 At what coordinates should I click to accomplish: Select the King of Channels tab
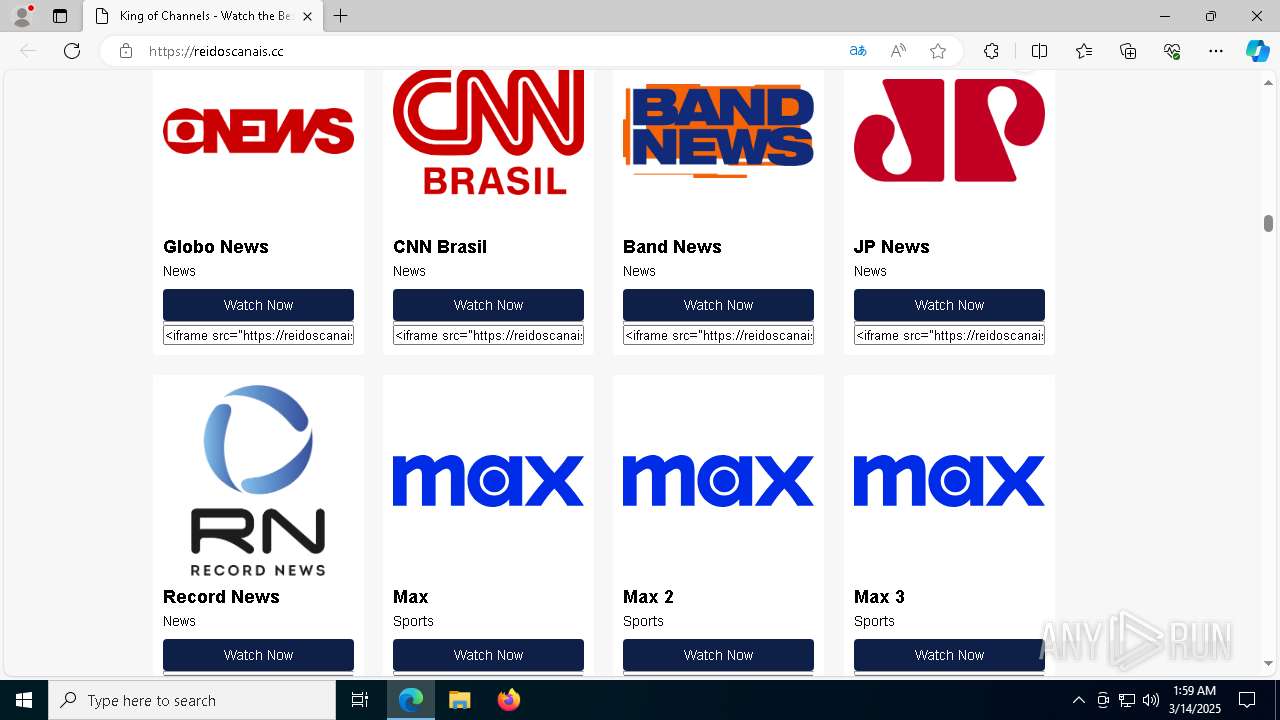point(202,16)
